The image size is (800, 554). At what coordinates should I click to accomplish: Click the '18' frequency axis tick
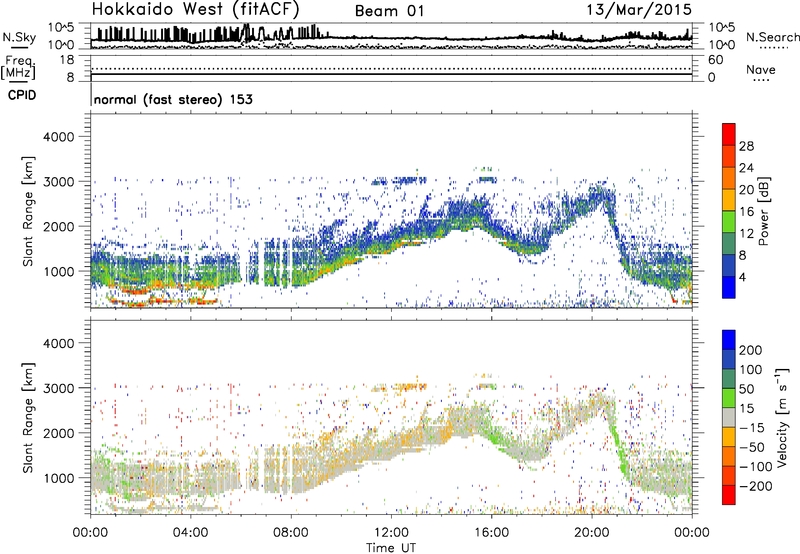point(67,60)
